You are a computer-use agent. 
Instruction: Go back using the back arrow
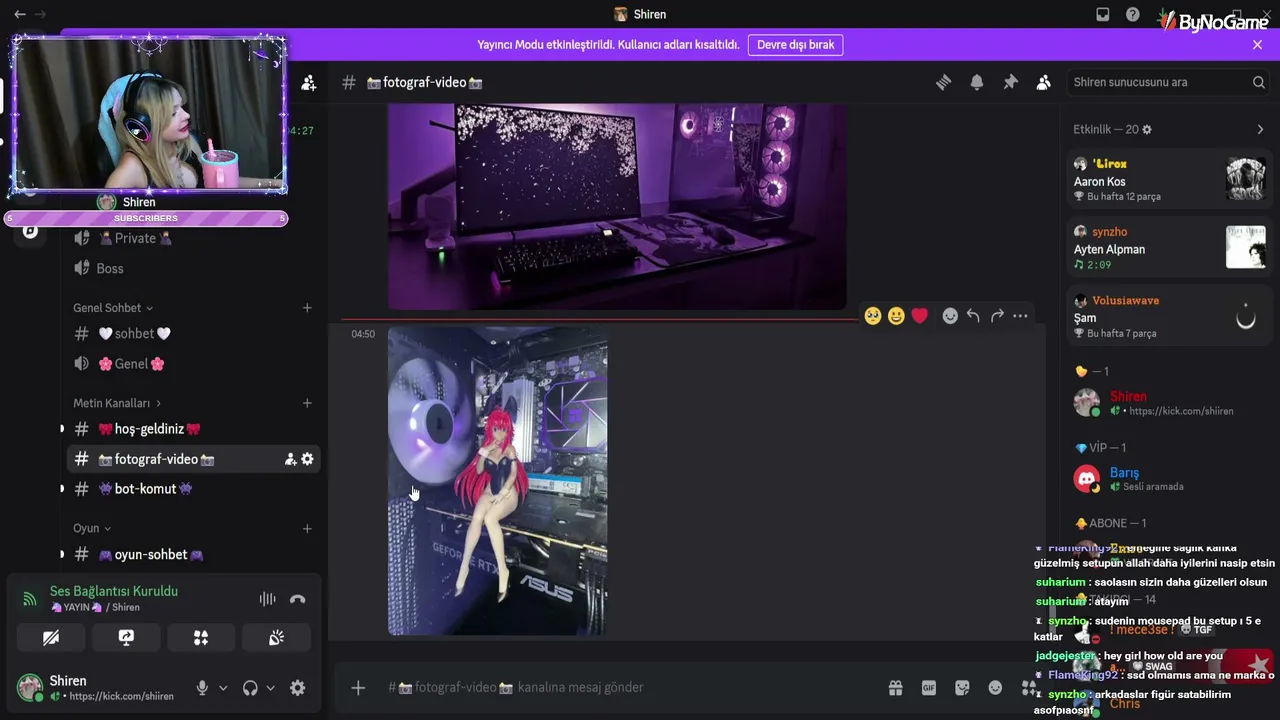(20, 14)
